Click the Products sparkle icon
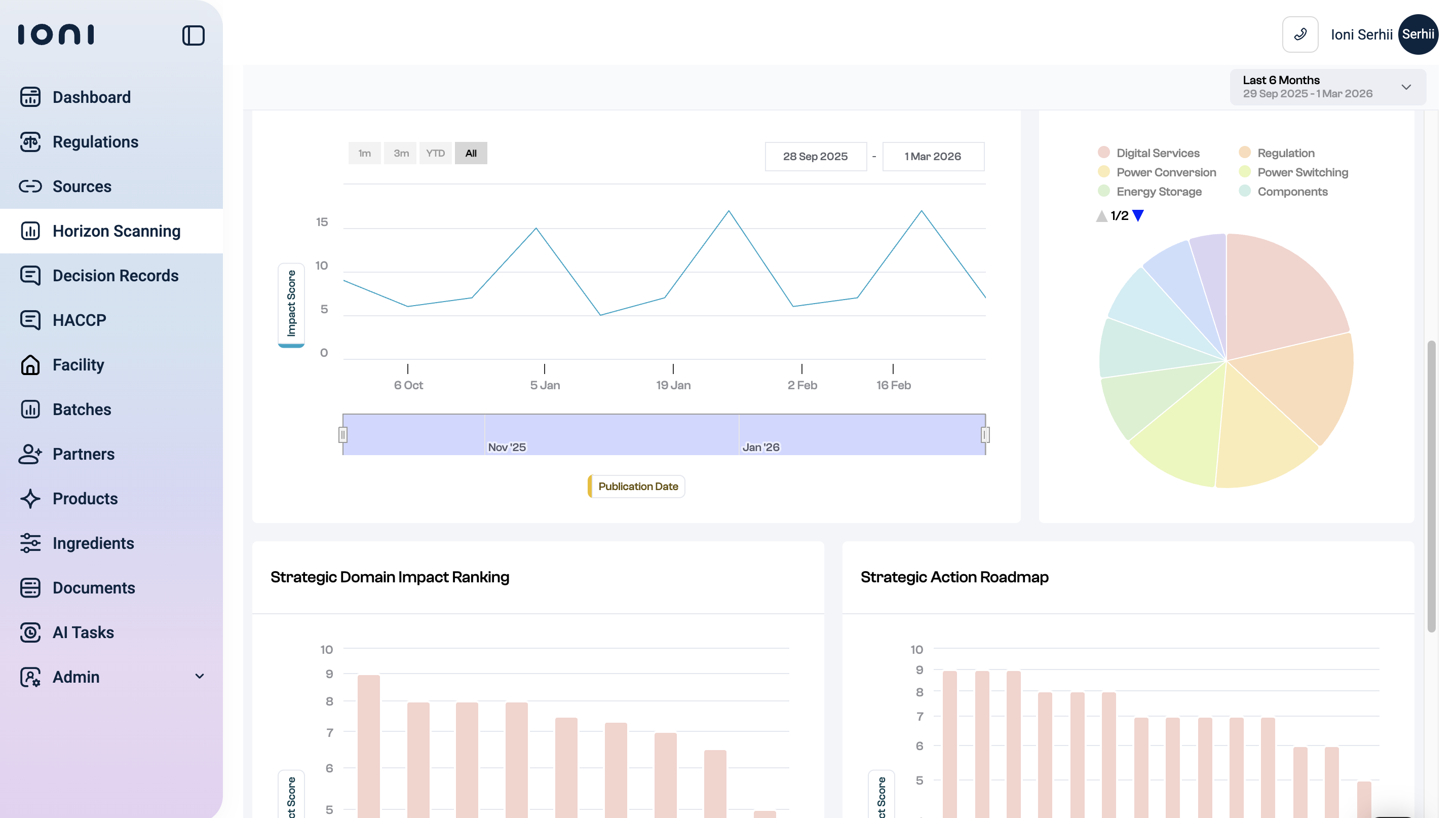 pyautogui.click(x=30, y=499)
